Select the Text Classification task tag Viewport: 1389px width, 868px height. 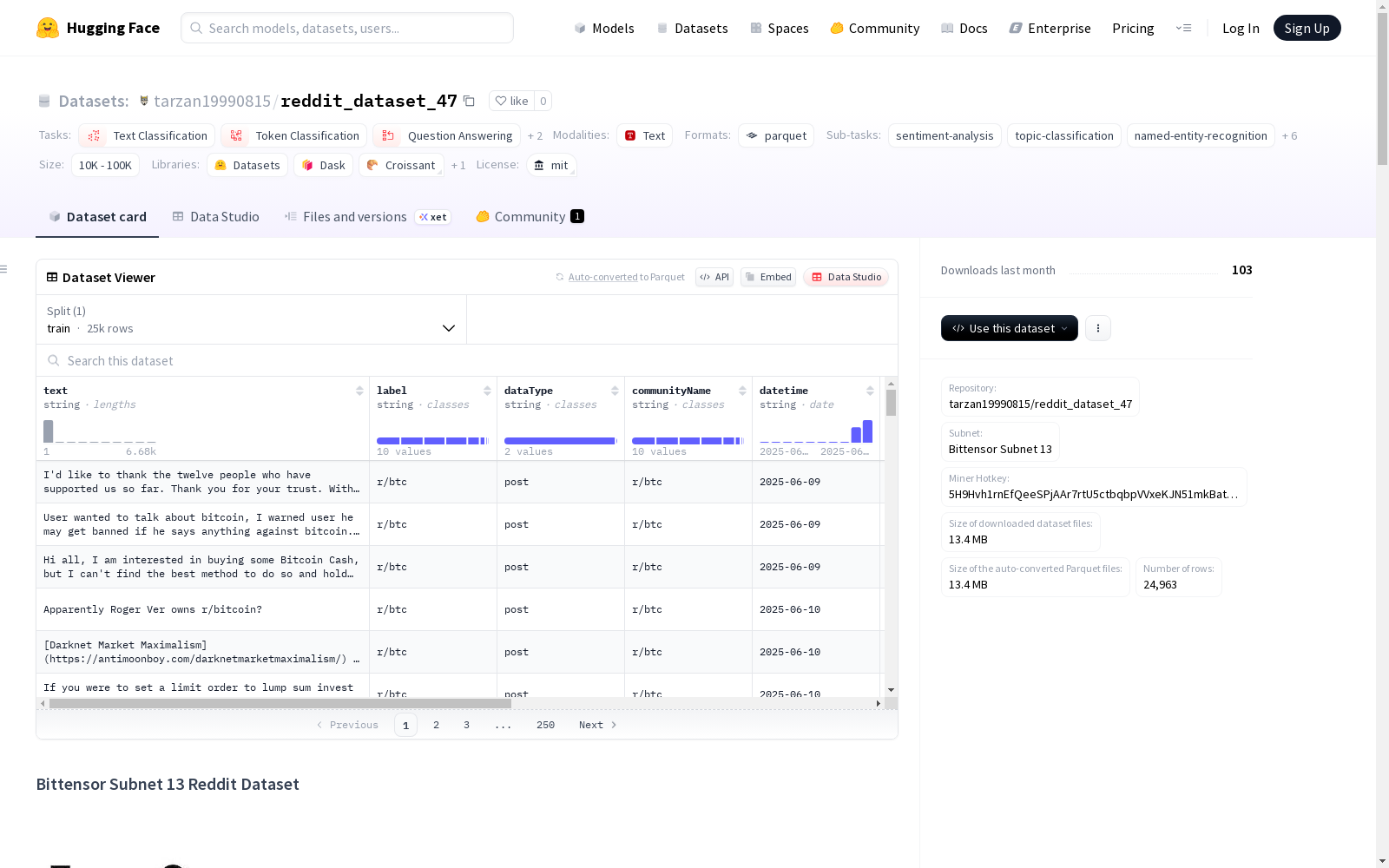(x=147, y=135)
